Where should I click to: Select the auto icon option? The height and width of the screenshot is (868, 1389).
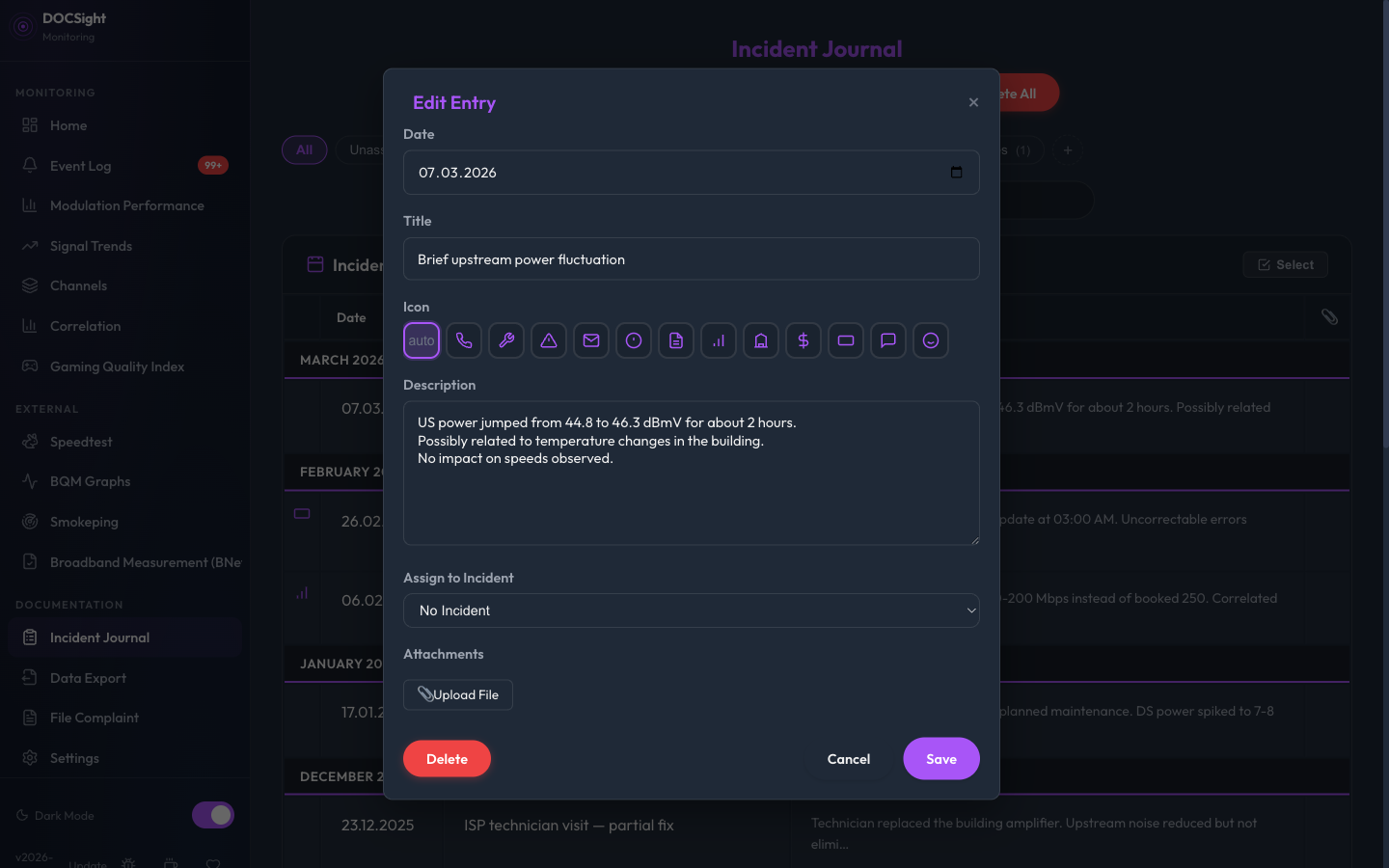coord(422,340)
